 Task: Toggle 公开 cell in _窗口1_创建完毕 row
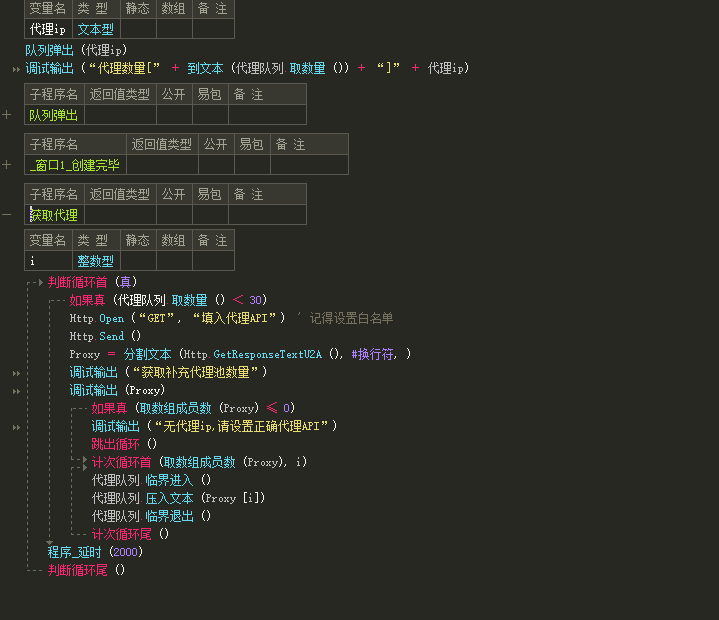pos(216,165)
